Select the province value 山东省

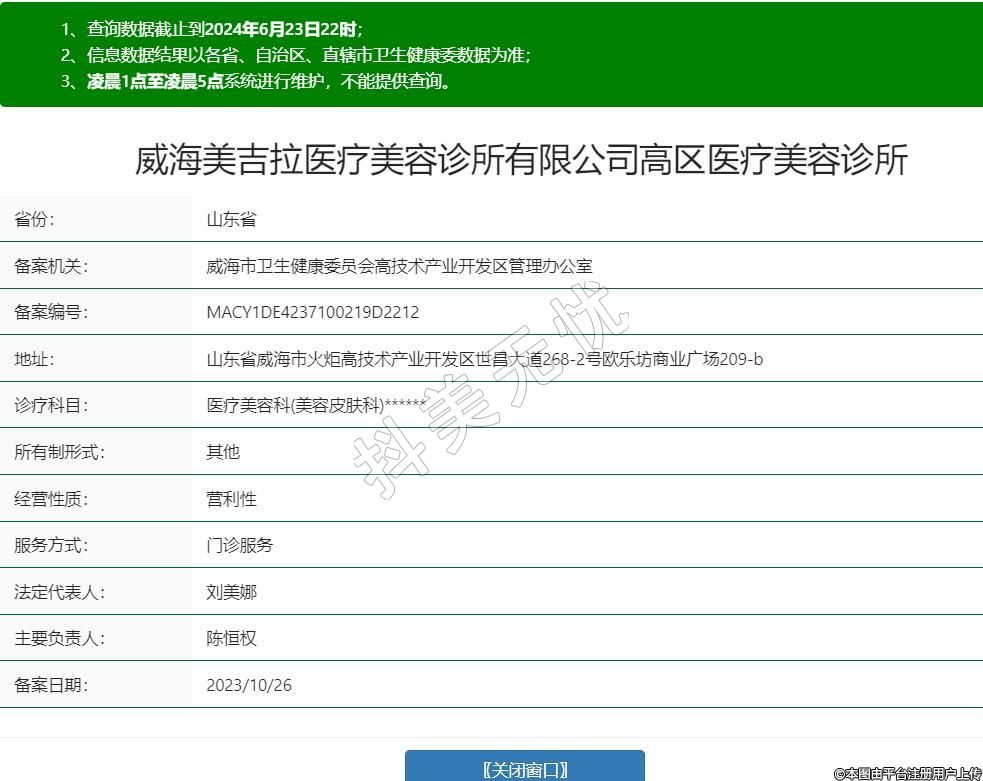point(231,219)
